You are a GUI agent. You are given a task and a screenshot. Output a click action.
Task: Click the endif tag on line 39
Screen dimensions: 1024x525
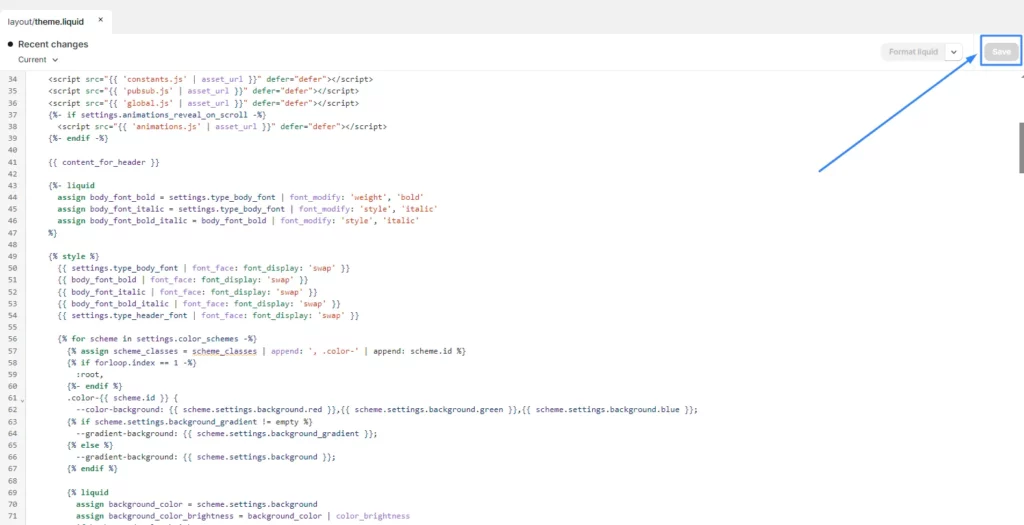click(x=78, y=138)
